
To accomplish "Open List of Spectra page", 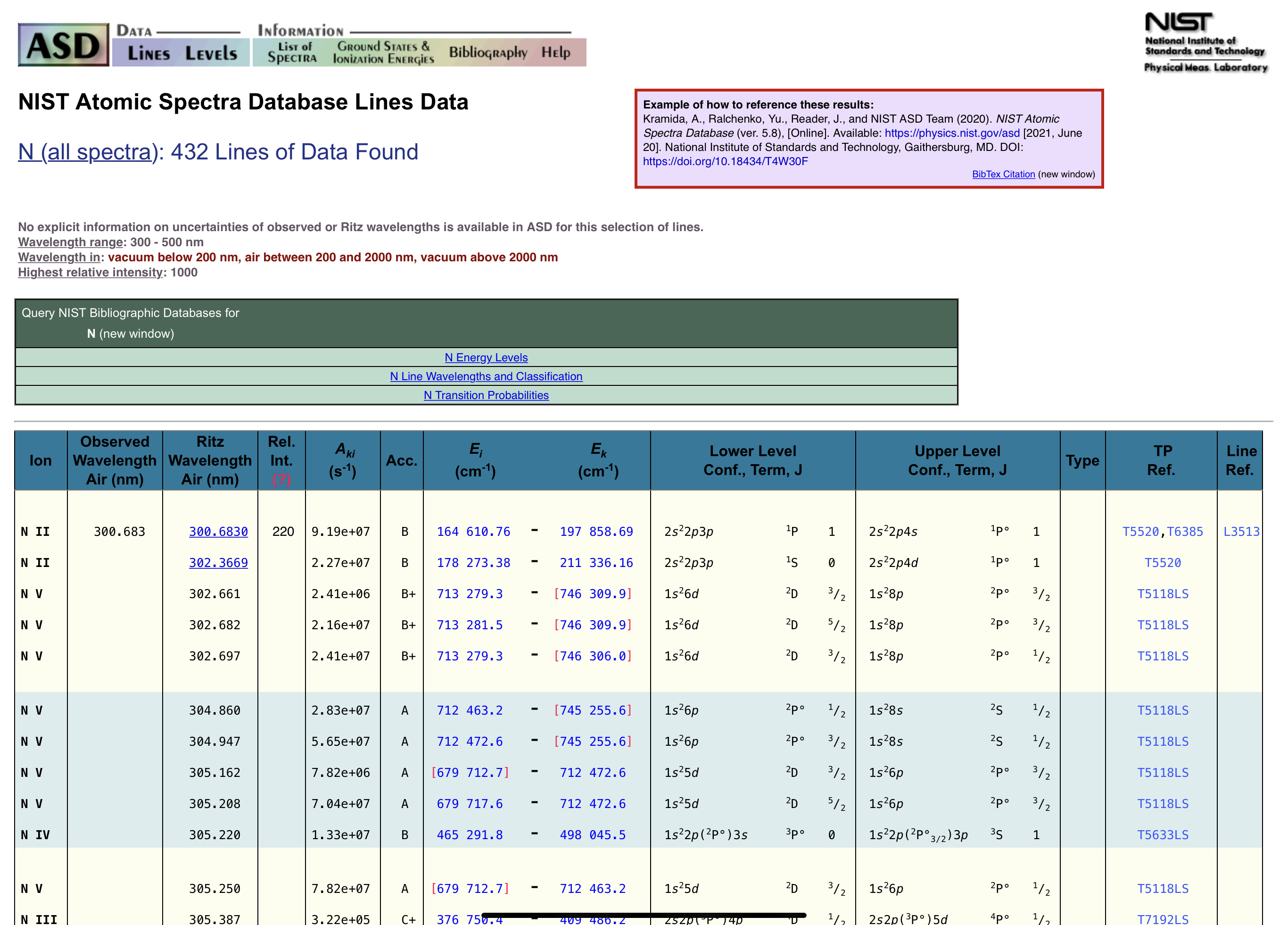I will [x=292, y=52].
